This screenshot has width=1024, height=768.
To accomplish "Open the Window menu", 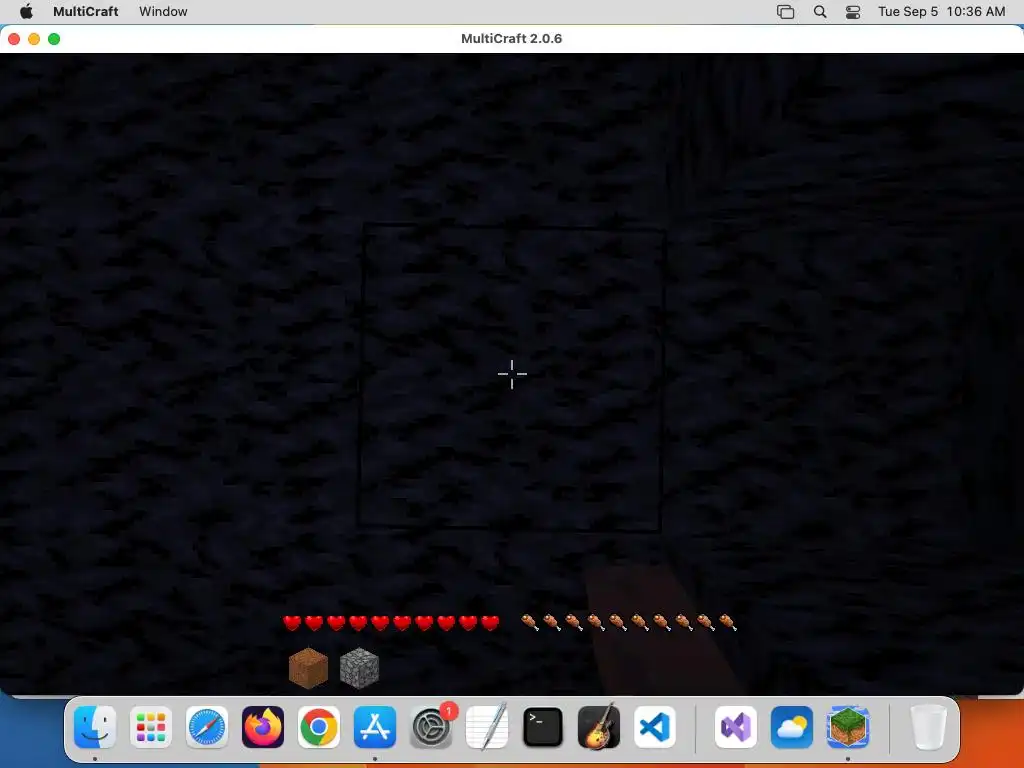I will point(163,12).
